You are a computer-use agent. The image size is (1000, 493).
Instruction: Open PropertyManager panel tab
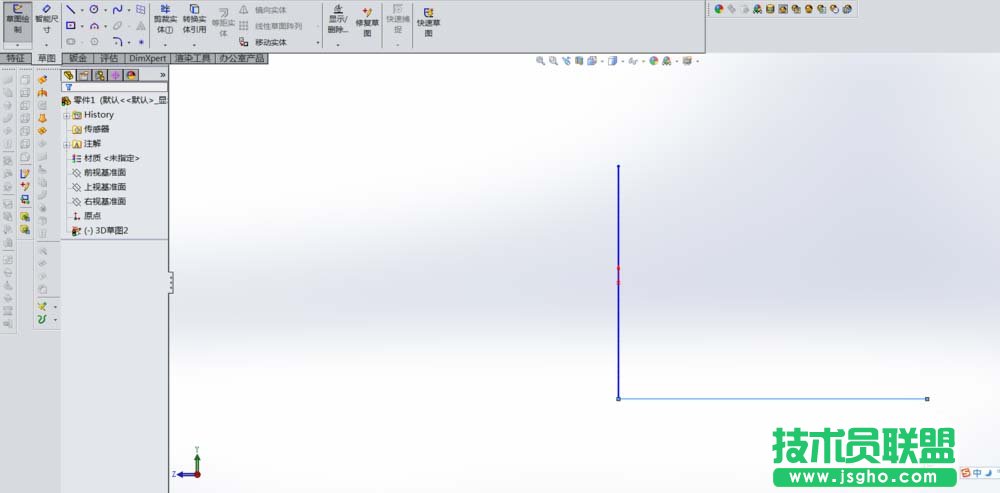[x=84, y=75]
